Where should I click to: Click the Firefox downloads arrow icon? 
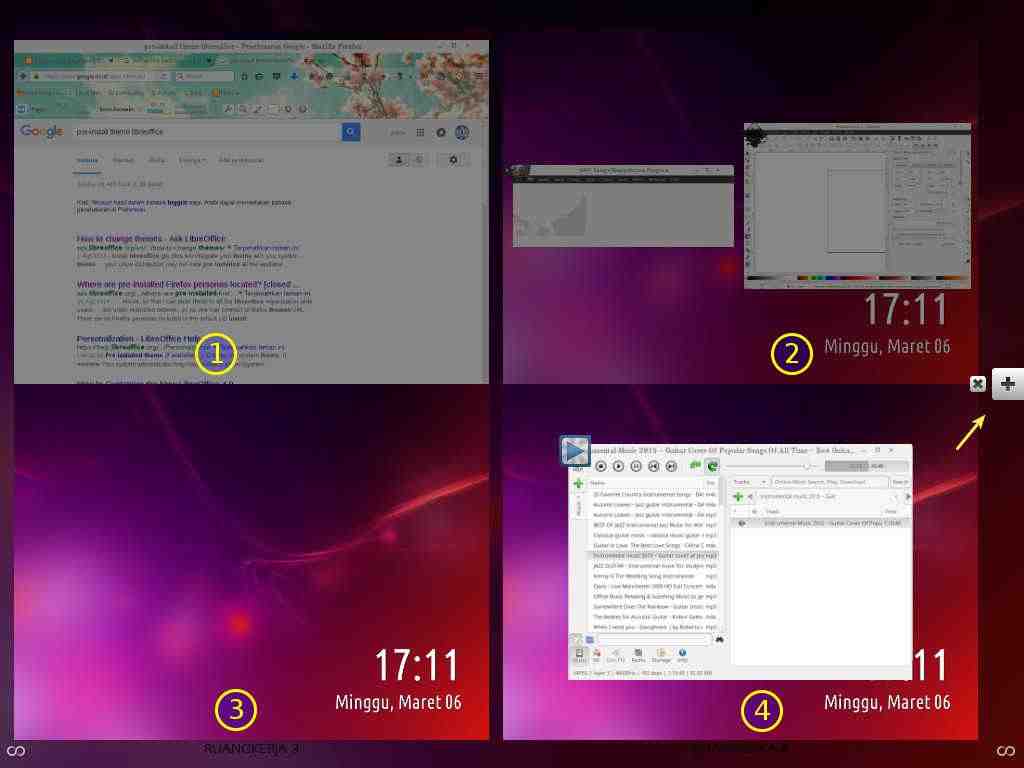point(294,76)
